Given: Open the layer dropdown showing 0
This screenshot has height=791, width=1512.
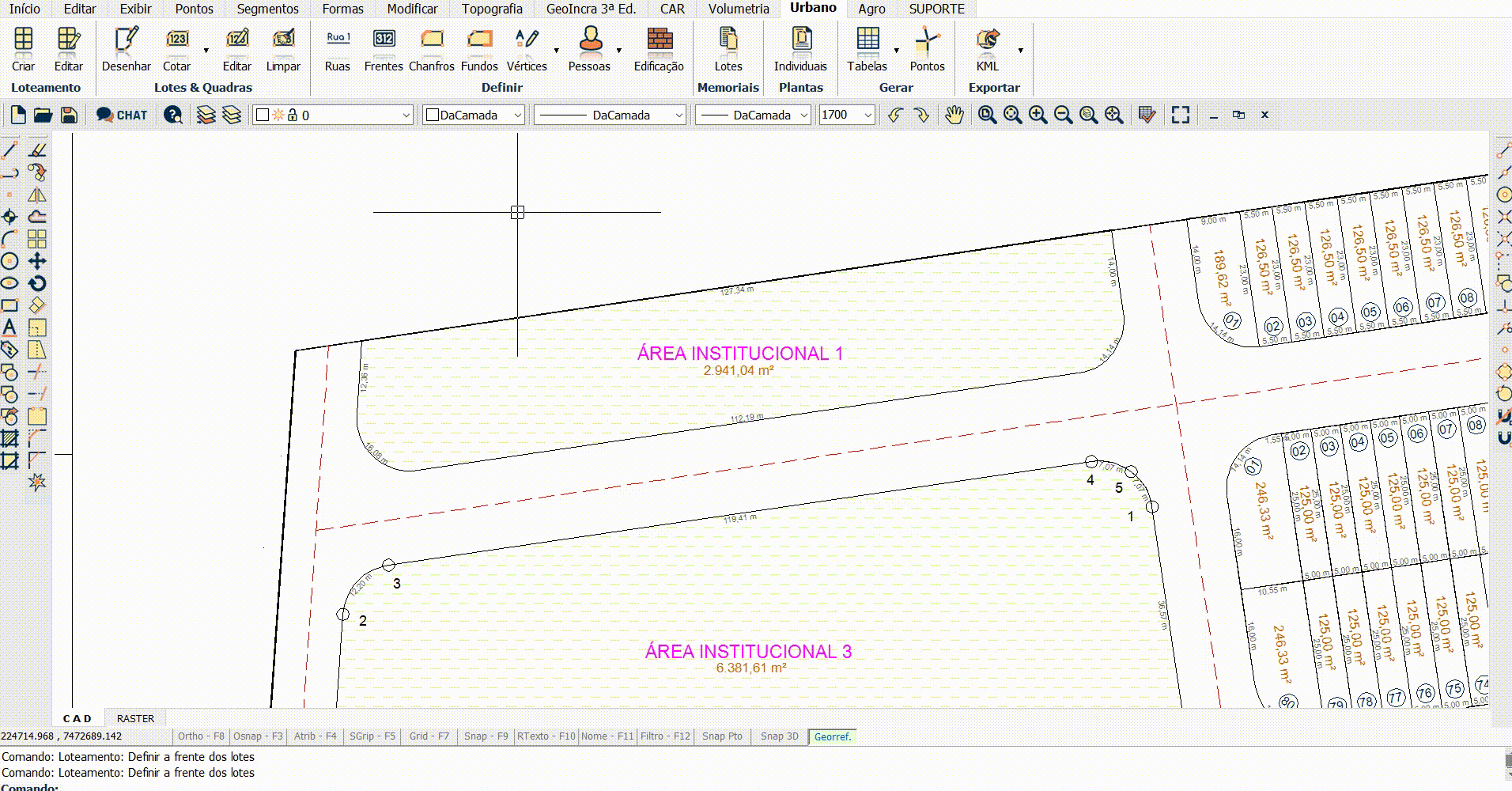Looking at the screenshot, I should tap(333, 115).
